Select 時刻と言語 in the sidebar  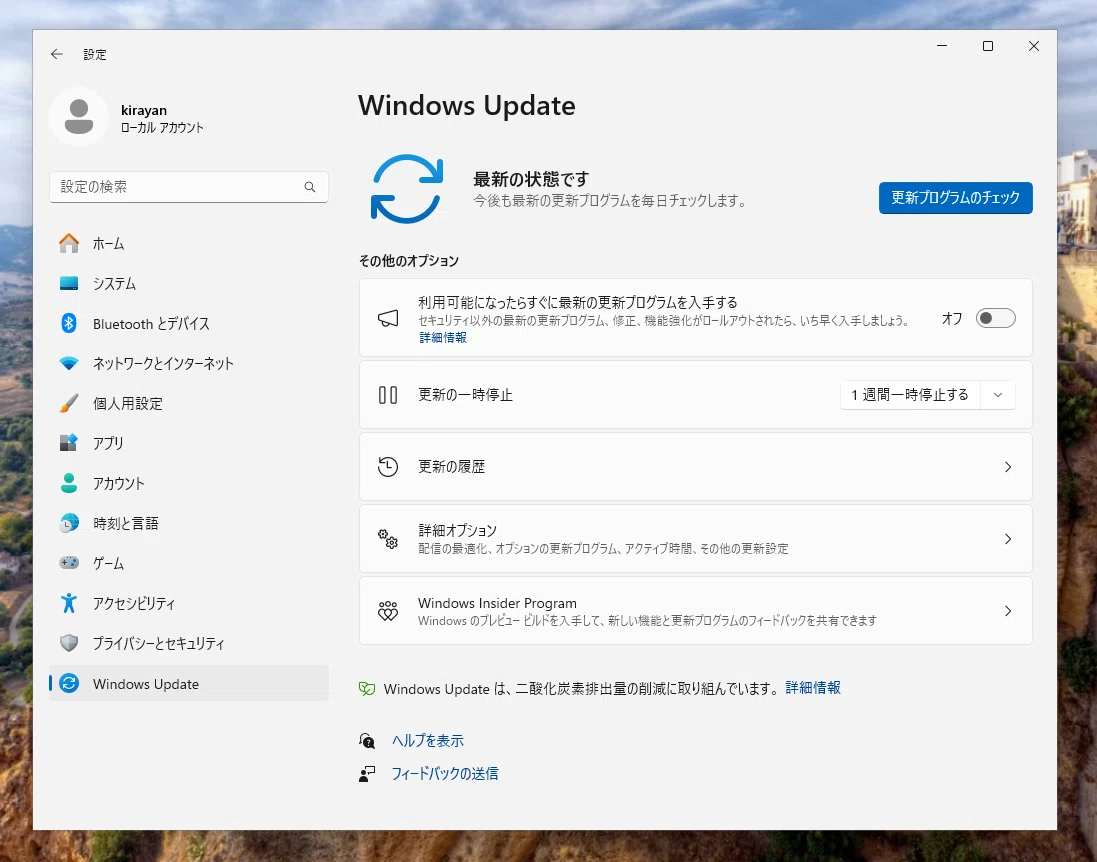point(189,523)
